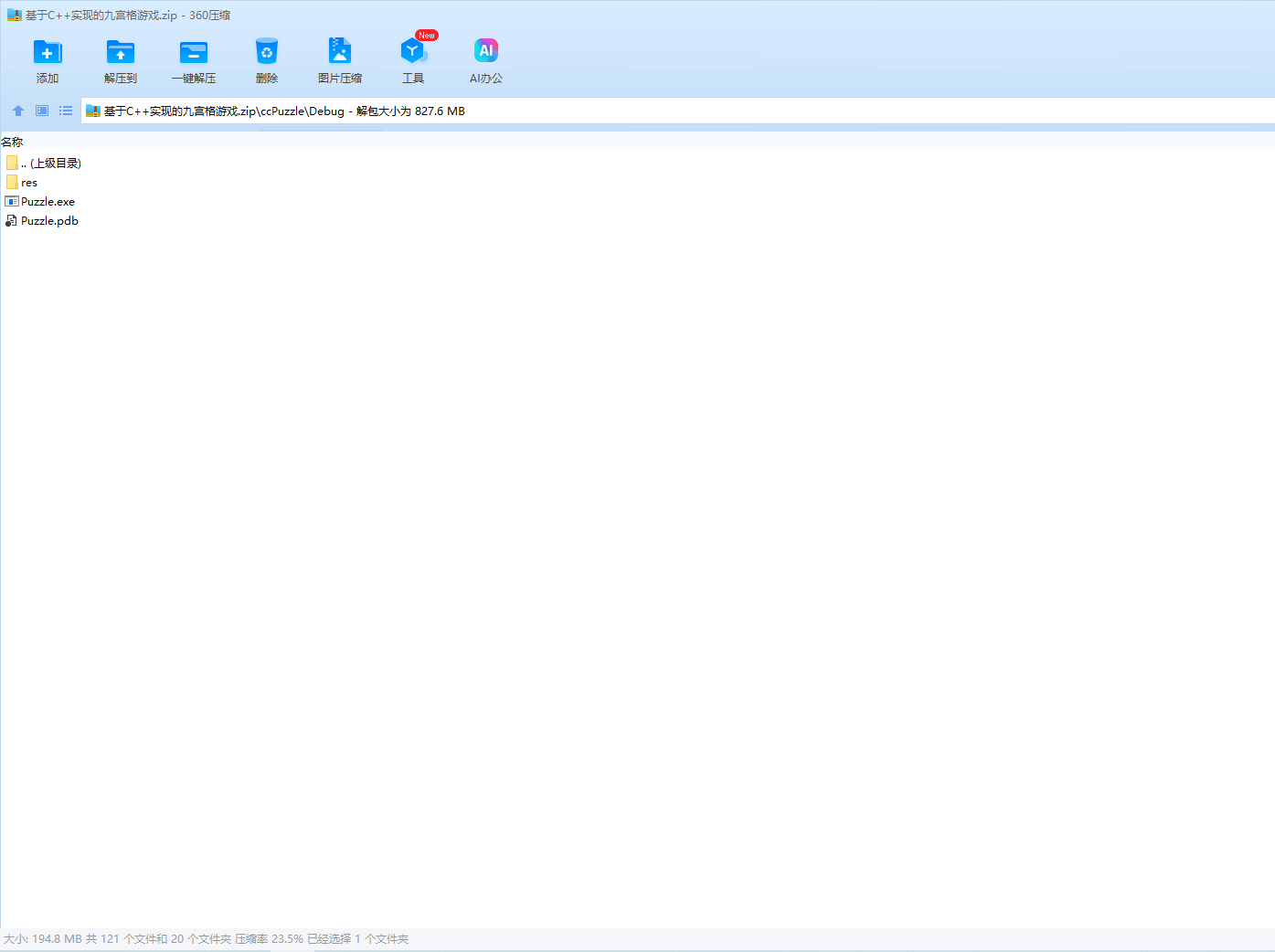Click the 删除 (Delete) trash icon
The width and height of the screenshot is (1275, 952).
click(267, 52)
